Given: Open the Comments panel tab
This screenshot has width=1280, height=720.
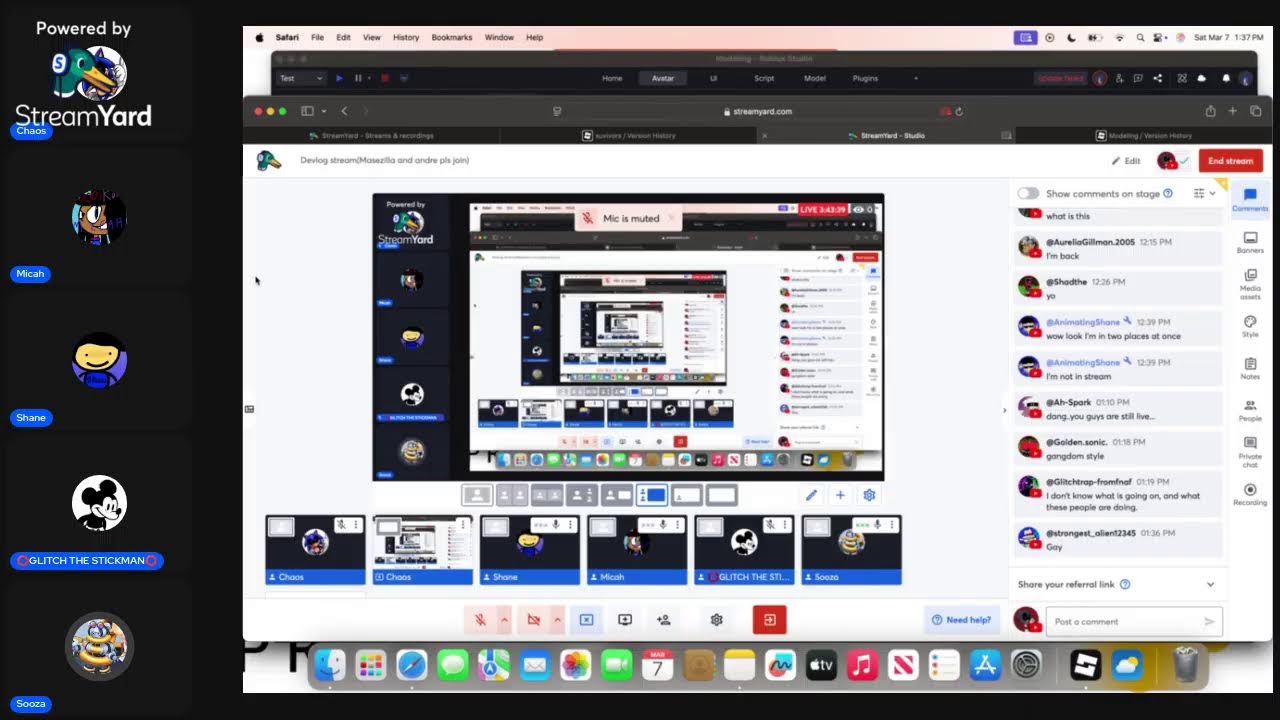Looking at the screenshot, I should pyautogui.click(x=1249, y=199).
